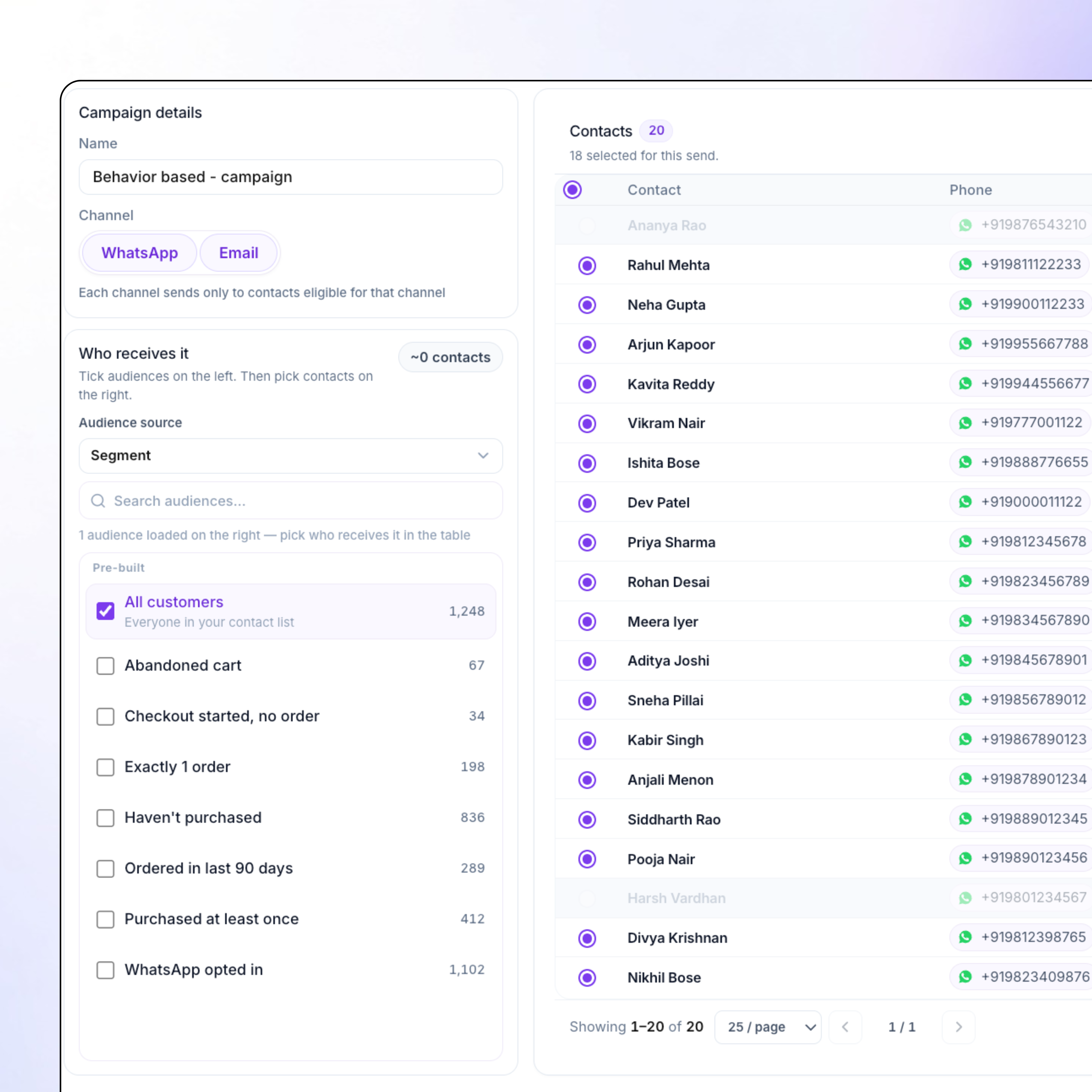The image size is (1092, 1092).
Task: Click WhatsApp icon in Nikhil Bose row
Action: (965, 977)
